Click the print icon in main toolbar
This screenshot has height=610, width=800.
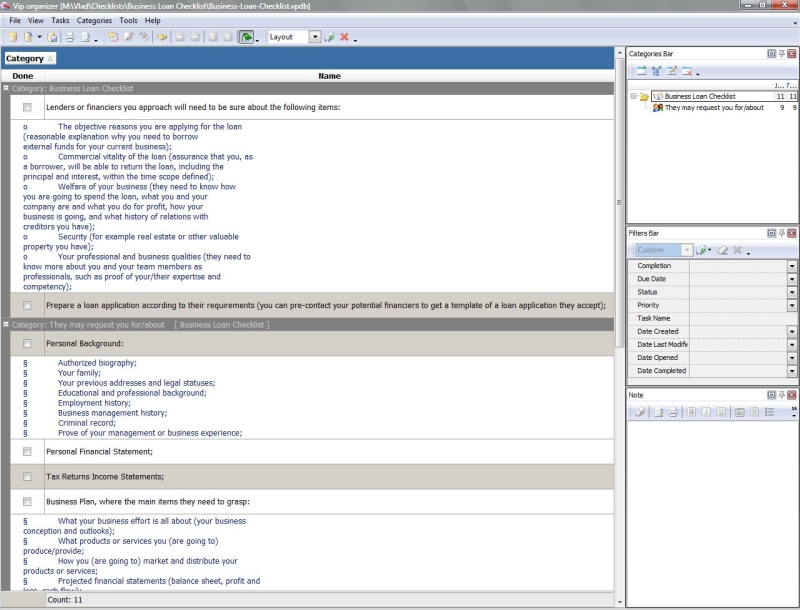pyautogui.click(x=70, y=37)
